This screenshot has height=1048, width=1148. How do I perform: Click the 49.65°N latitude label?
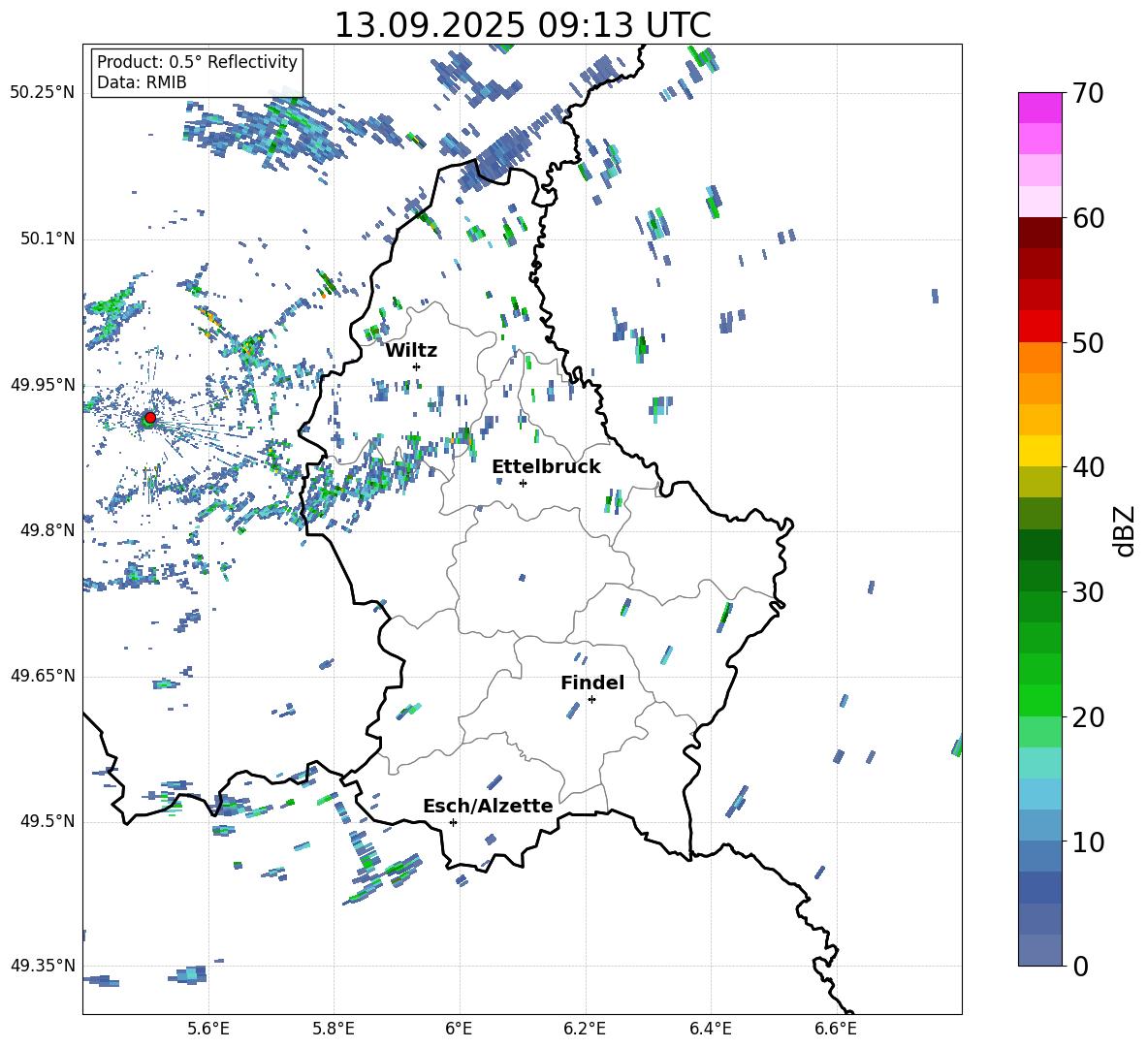point(43,676)
